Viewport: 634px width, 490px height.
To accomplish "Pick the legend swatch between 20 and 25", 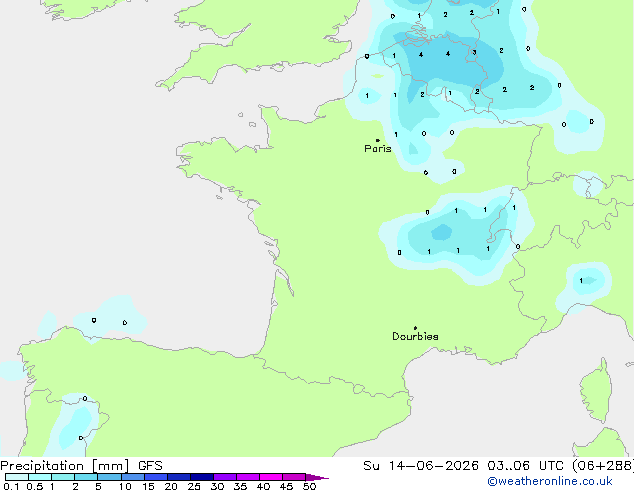I will (x=179, y=477).
